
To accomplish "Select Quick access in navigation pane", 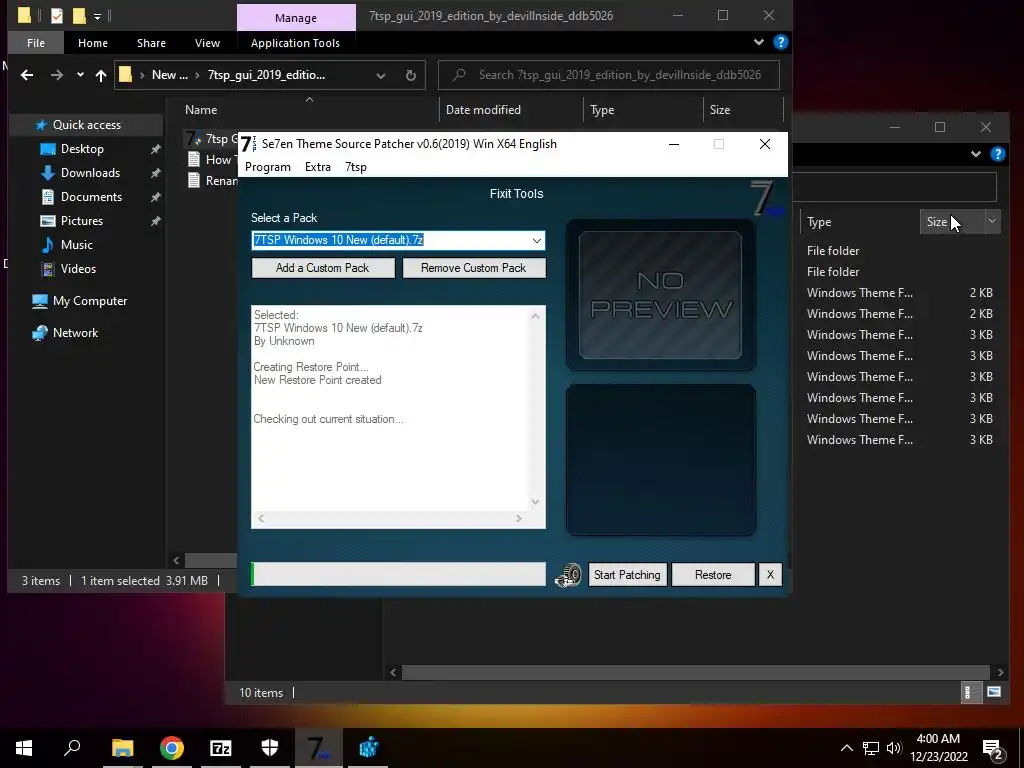I will click(86, 125).
